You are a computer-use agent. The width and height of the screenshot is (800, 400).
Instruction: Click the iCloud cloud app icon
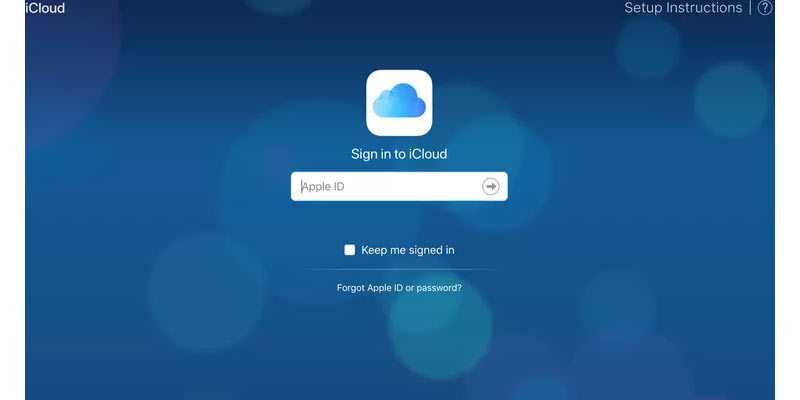coord(399,103)
